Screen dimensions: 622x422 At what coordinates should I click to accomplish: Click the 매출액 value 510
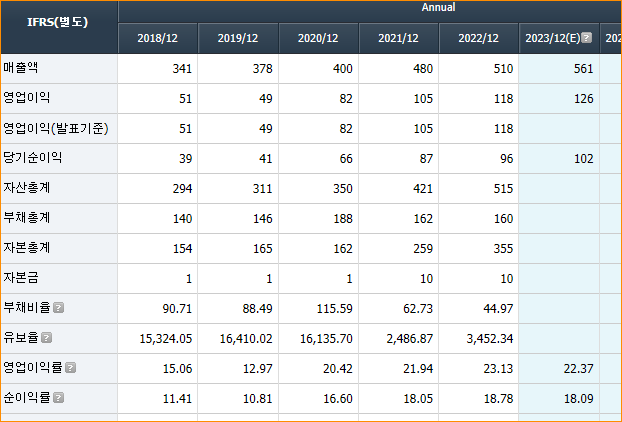tap(503, 69)
